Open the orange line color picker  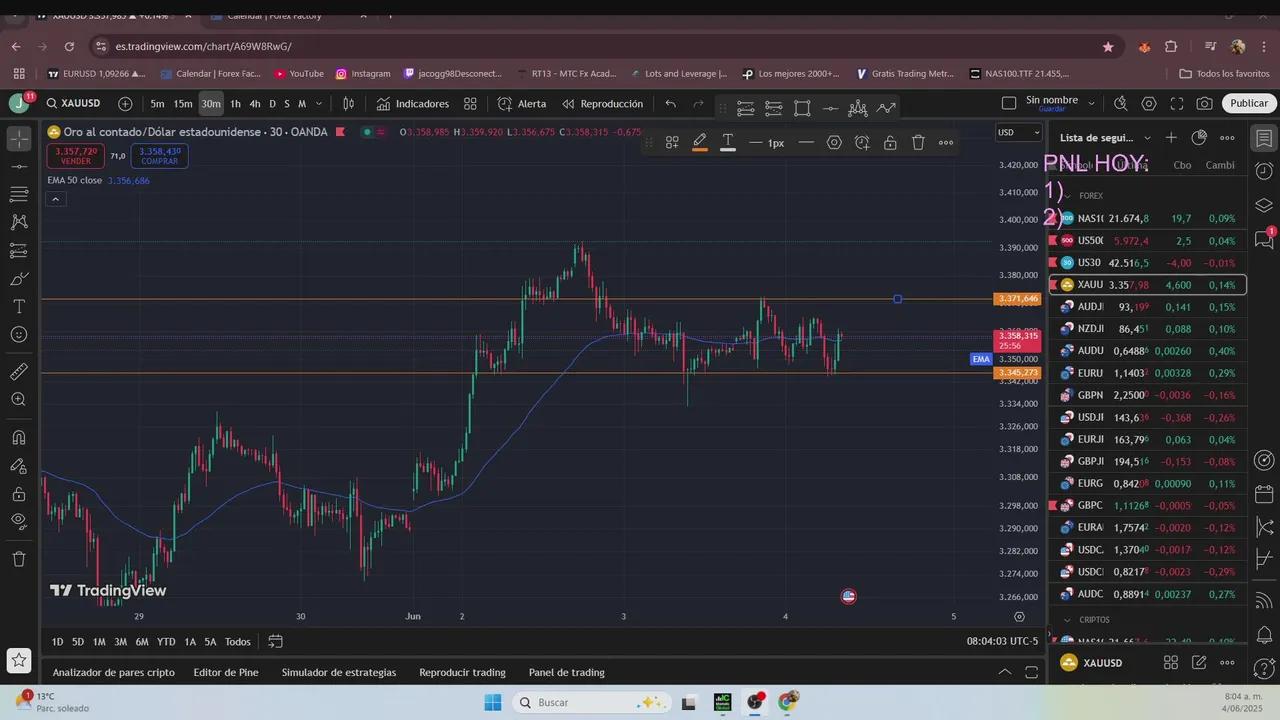700,143
